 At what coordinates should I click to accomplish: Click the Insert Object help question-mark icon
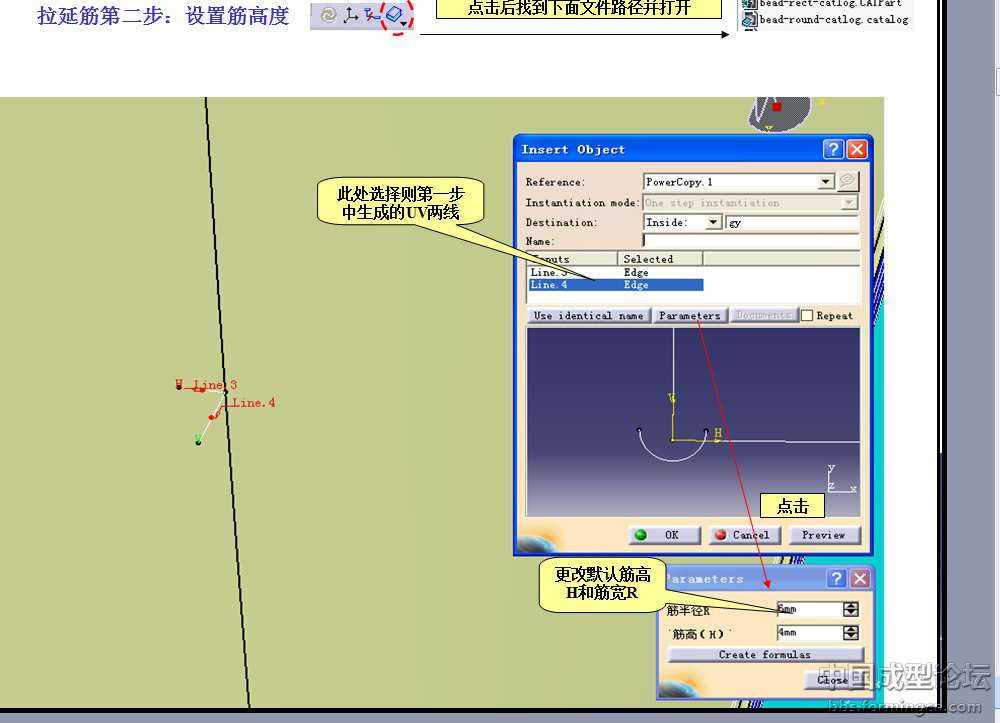pyautogui.click(x=834, y=149)
